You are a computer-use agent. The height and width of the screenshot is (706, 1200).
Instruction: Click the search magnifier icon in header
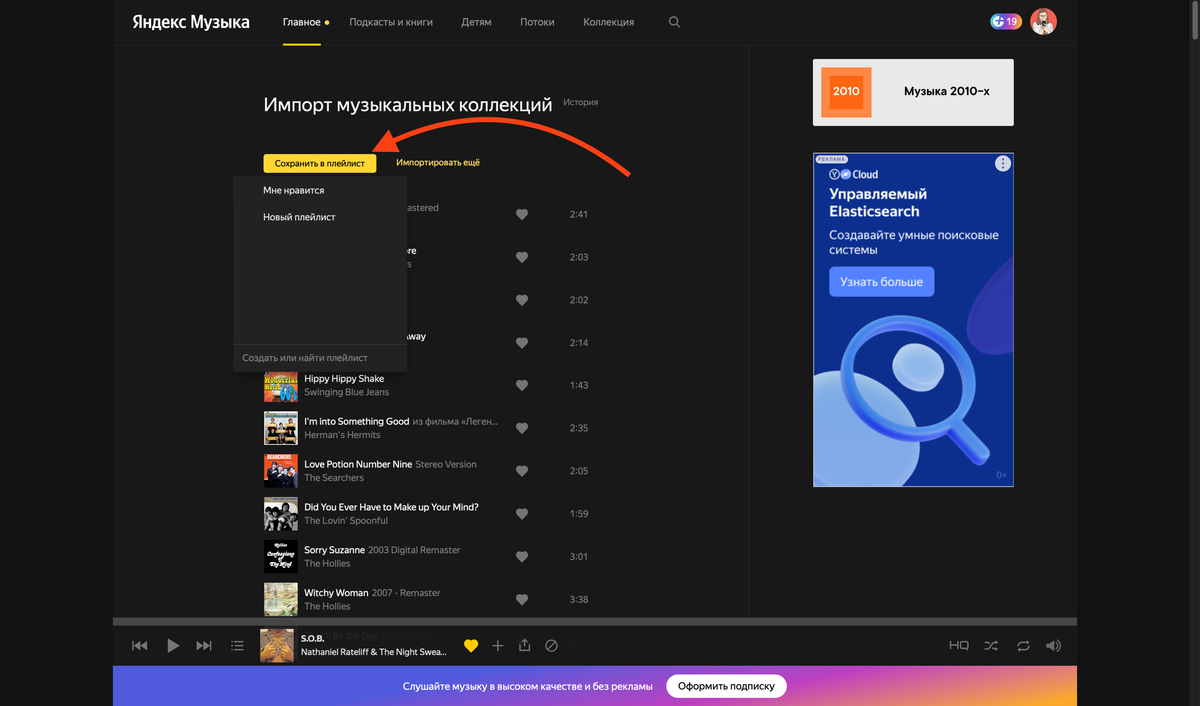pyautogui.click(x=674, y=22)
